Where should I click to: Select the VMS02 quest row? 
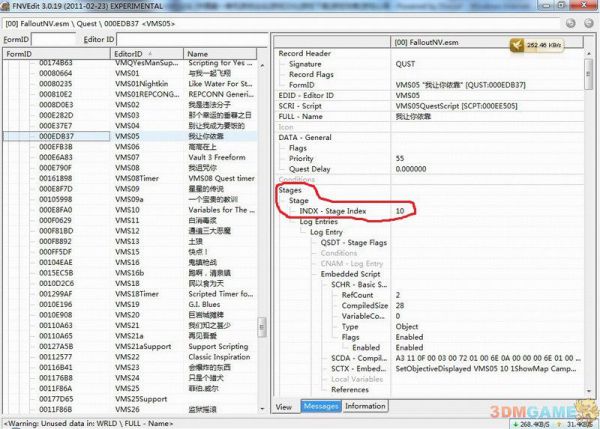click(x=130, y=105)
